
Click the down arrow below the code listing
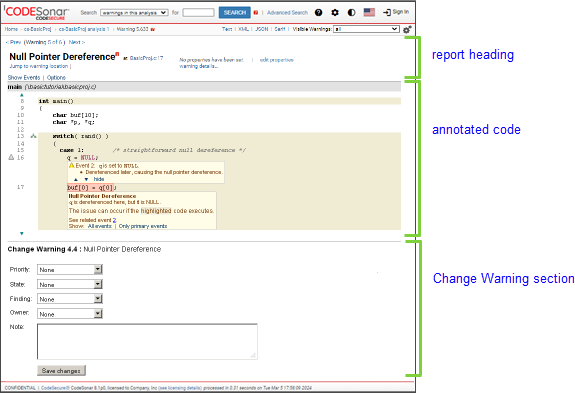[x=22, y=234]
